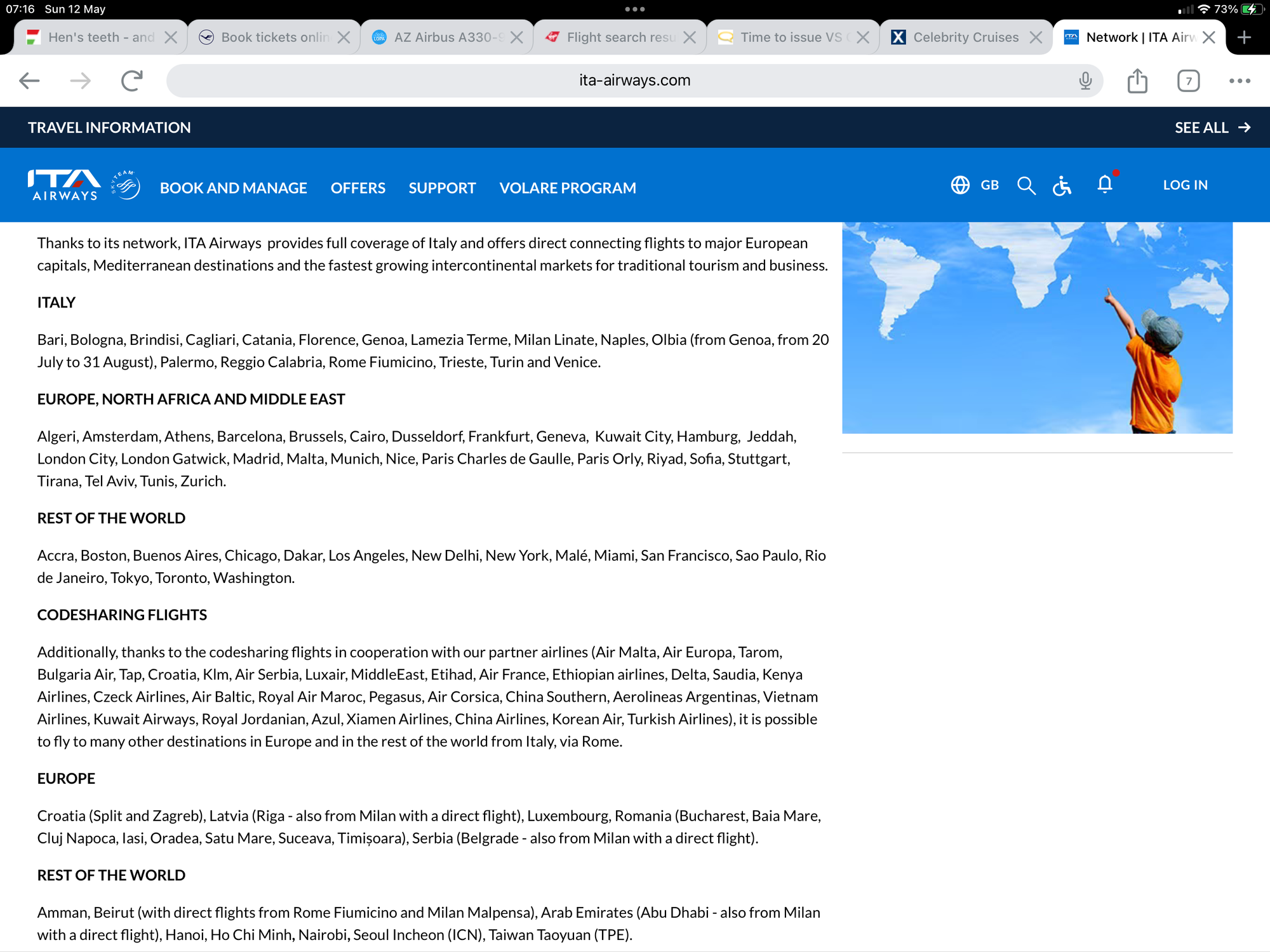Click the Log In button

coord(1185,185)
